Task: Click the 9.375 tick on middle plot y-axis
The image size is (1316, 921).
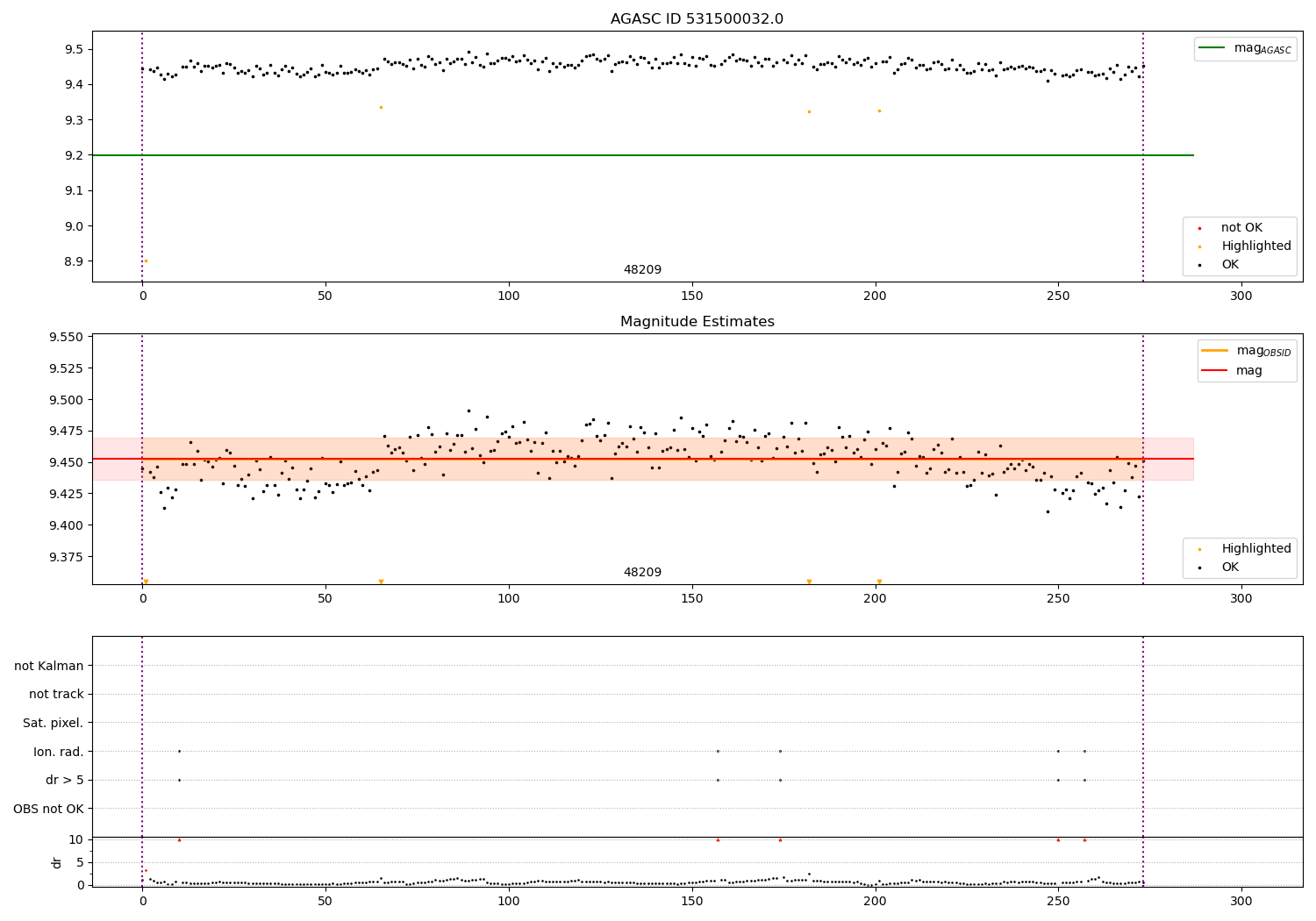Action: click(x=68, y=557)
